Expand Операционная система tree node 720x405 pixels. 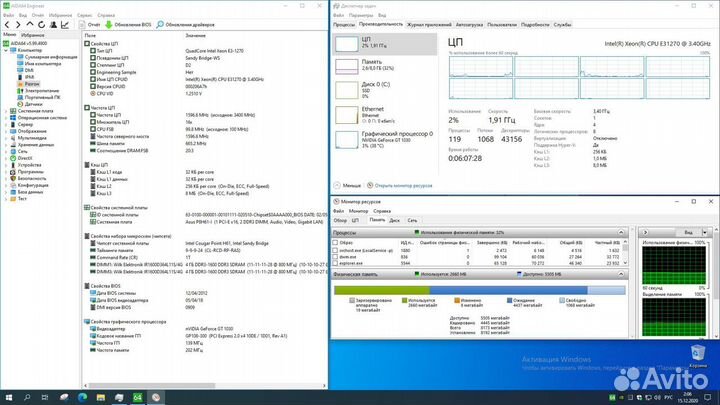[x=6, y=118]
